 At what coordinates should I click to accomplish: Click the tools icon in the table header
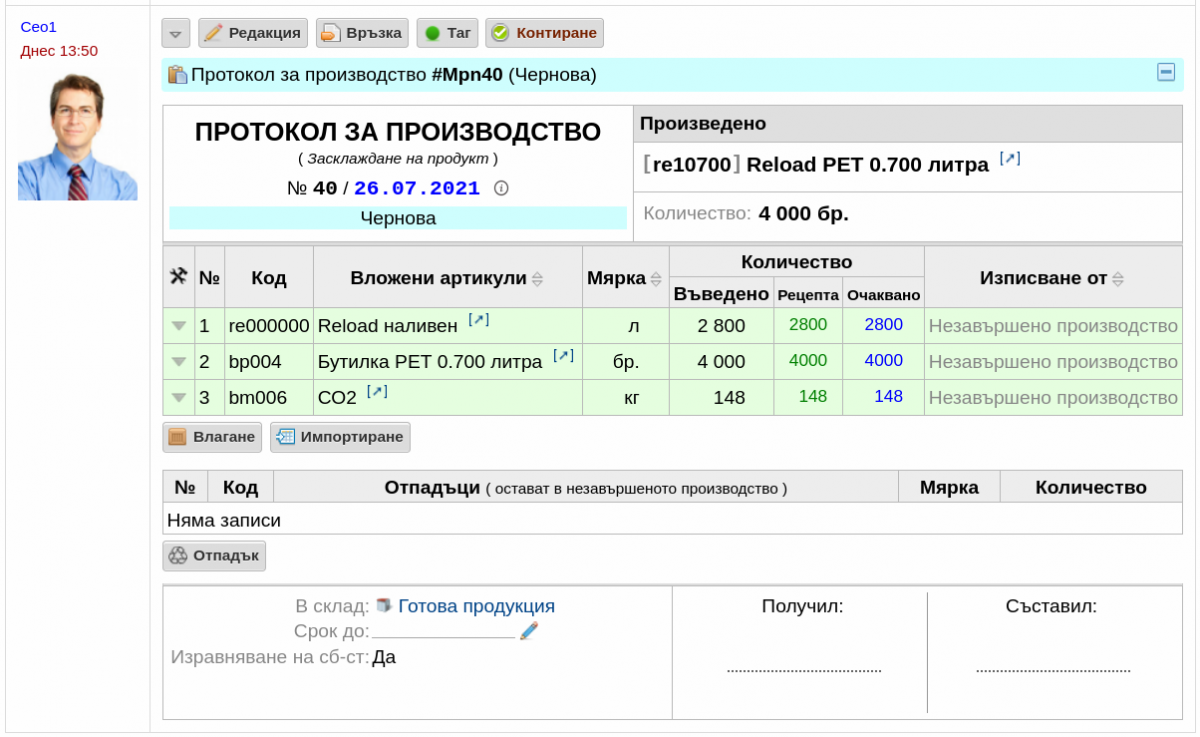click(x=179, y=276)
